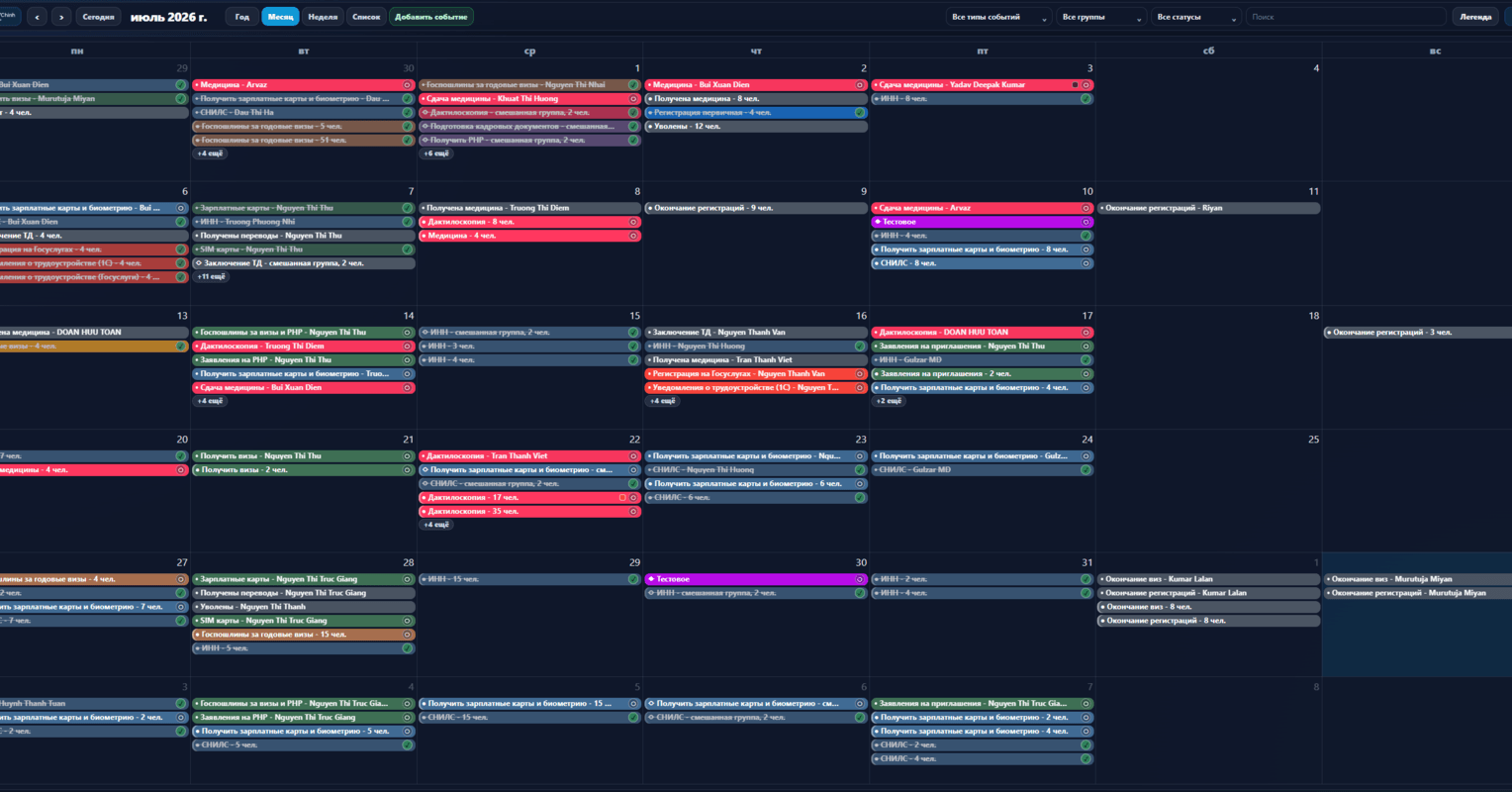Focus the Поиск search field

coord(1346,17)
